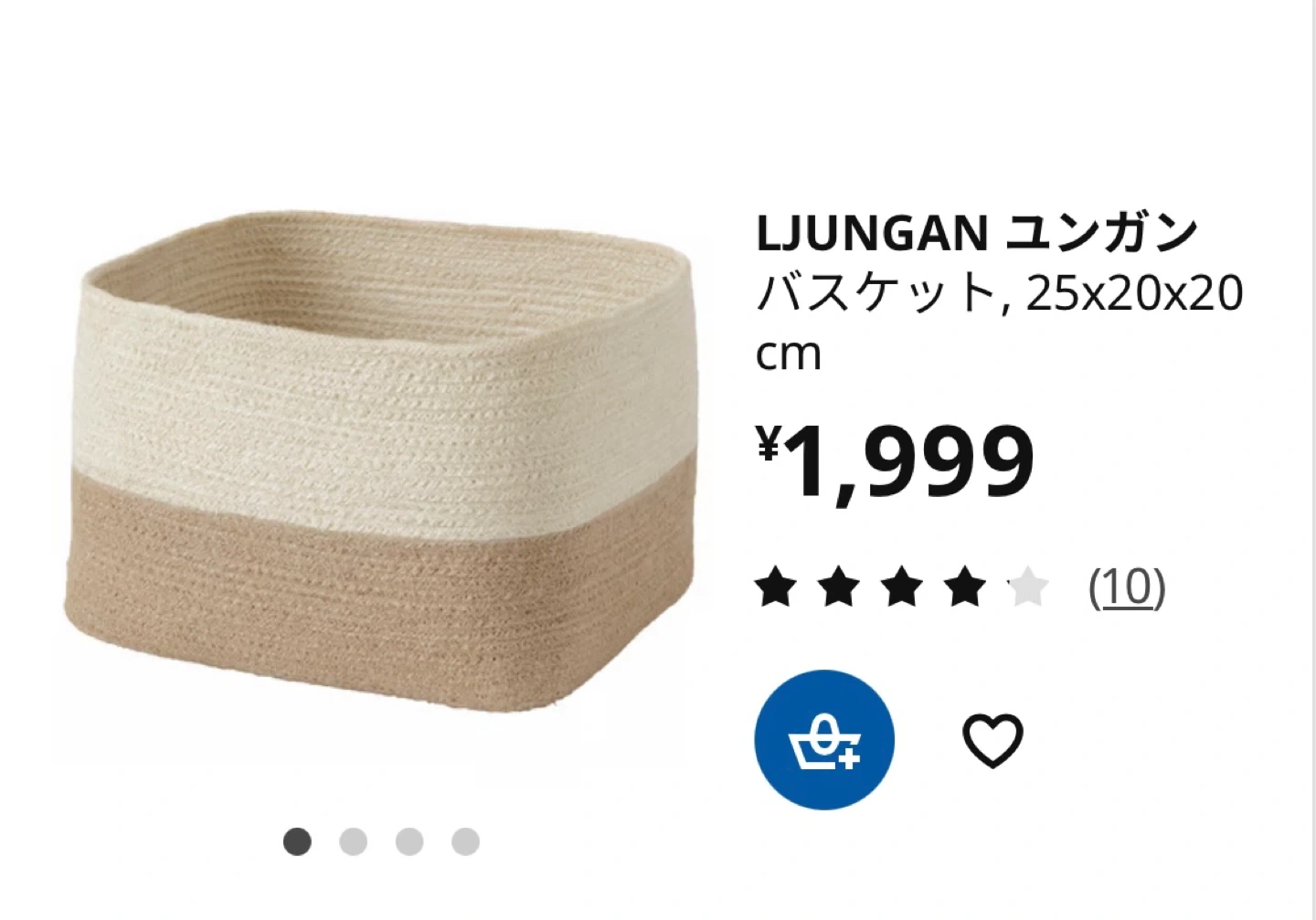Save item to favorites with heart icon
Screen dimensions: 1316x920
[x=993, y=740]
